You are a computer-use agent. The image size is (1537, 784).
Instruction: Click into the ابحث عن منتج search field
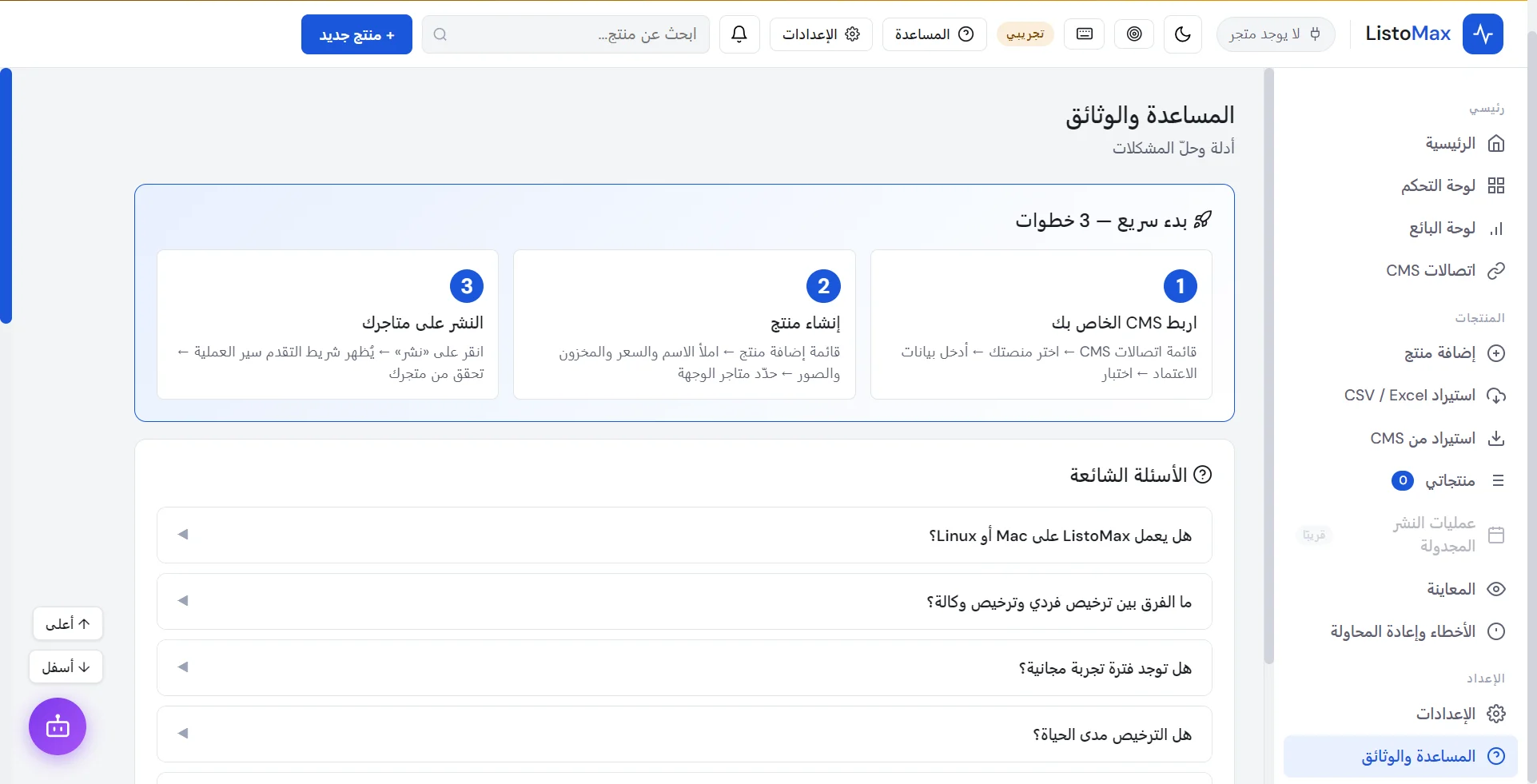pyautogui.click(x=566, y=34)
